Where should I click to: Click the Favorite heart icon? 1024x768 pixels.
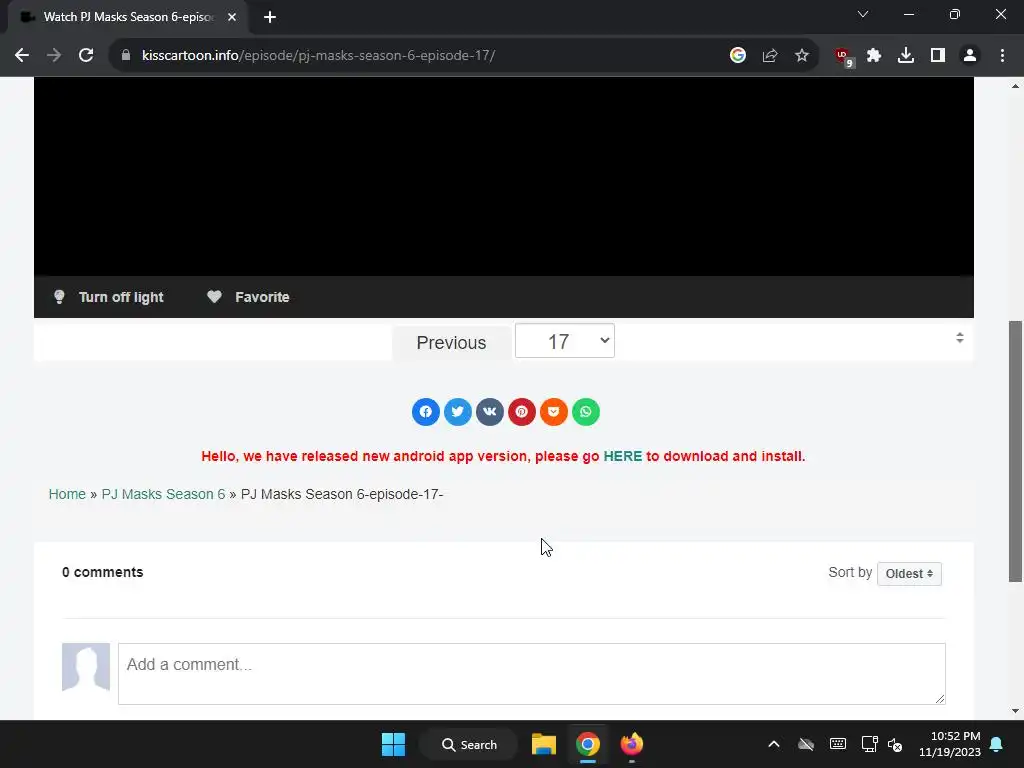click(214, 297)
